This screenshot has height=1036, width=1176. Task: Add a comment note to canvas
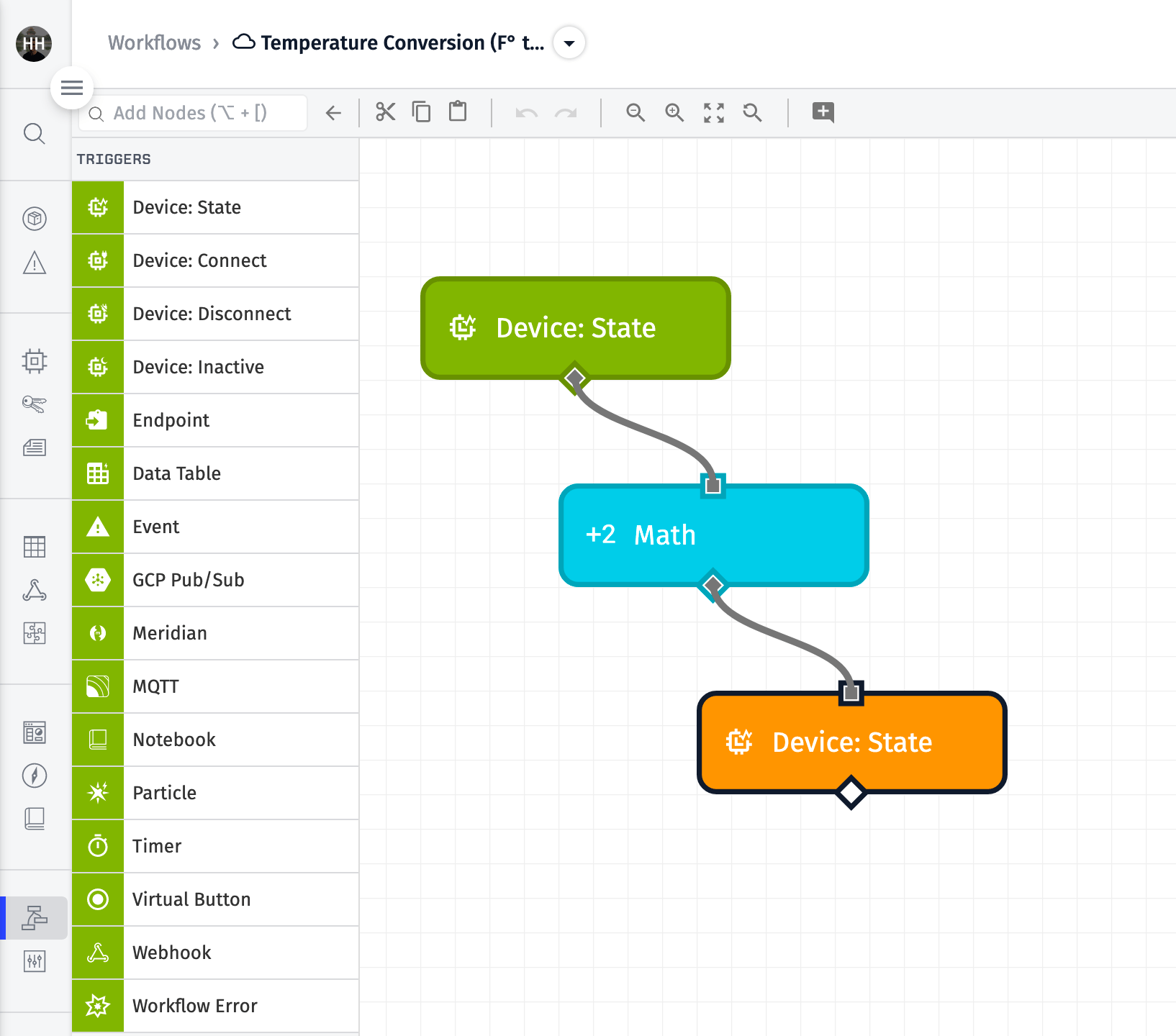click(823, 112)
